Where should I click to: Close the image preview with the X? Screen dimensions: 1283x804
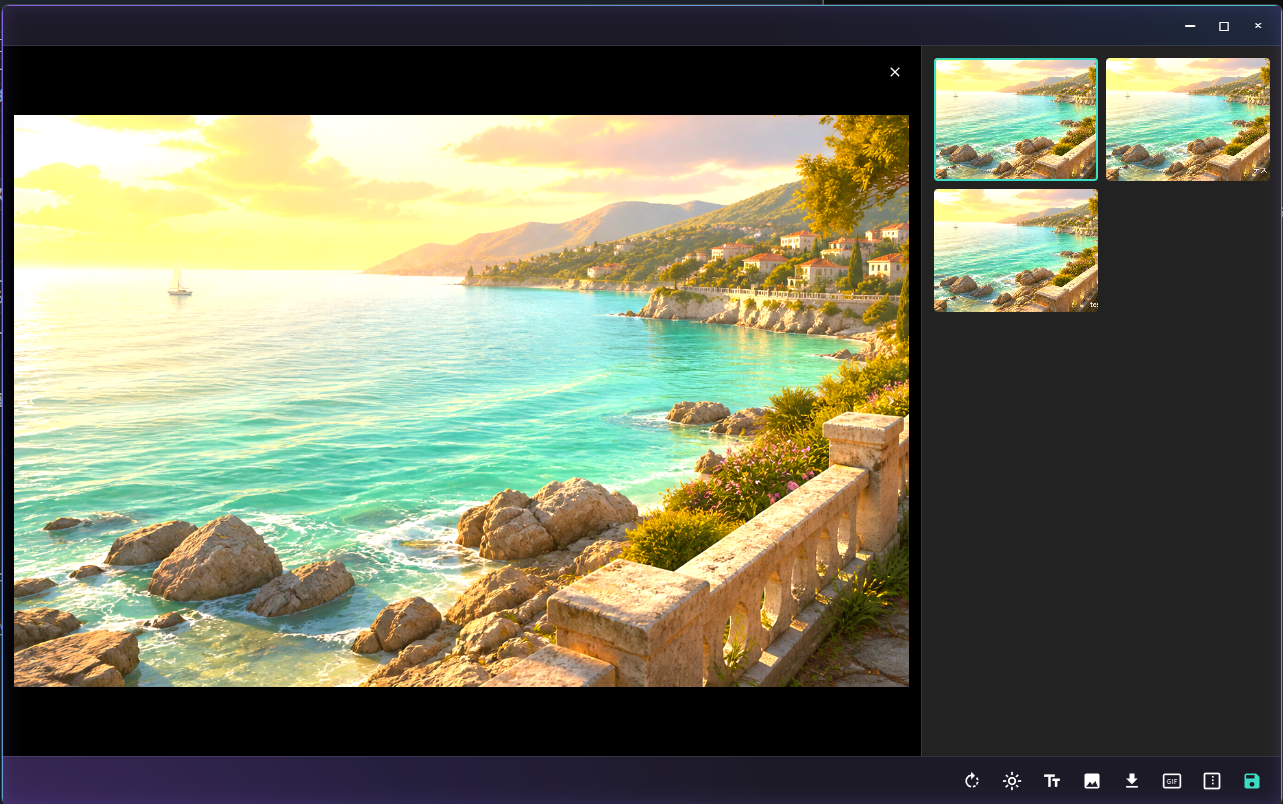click(895, 72)
